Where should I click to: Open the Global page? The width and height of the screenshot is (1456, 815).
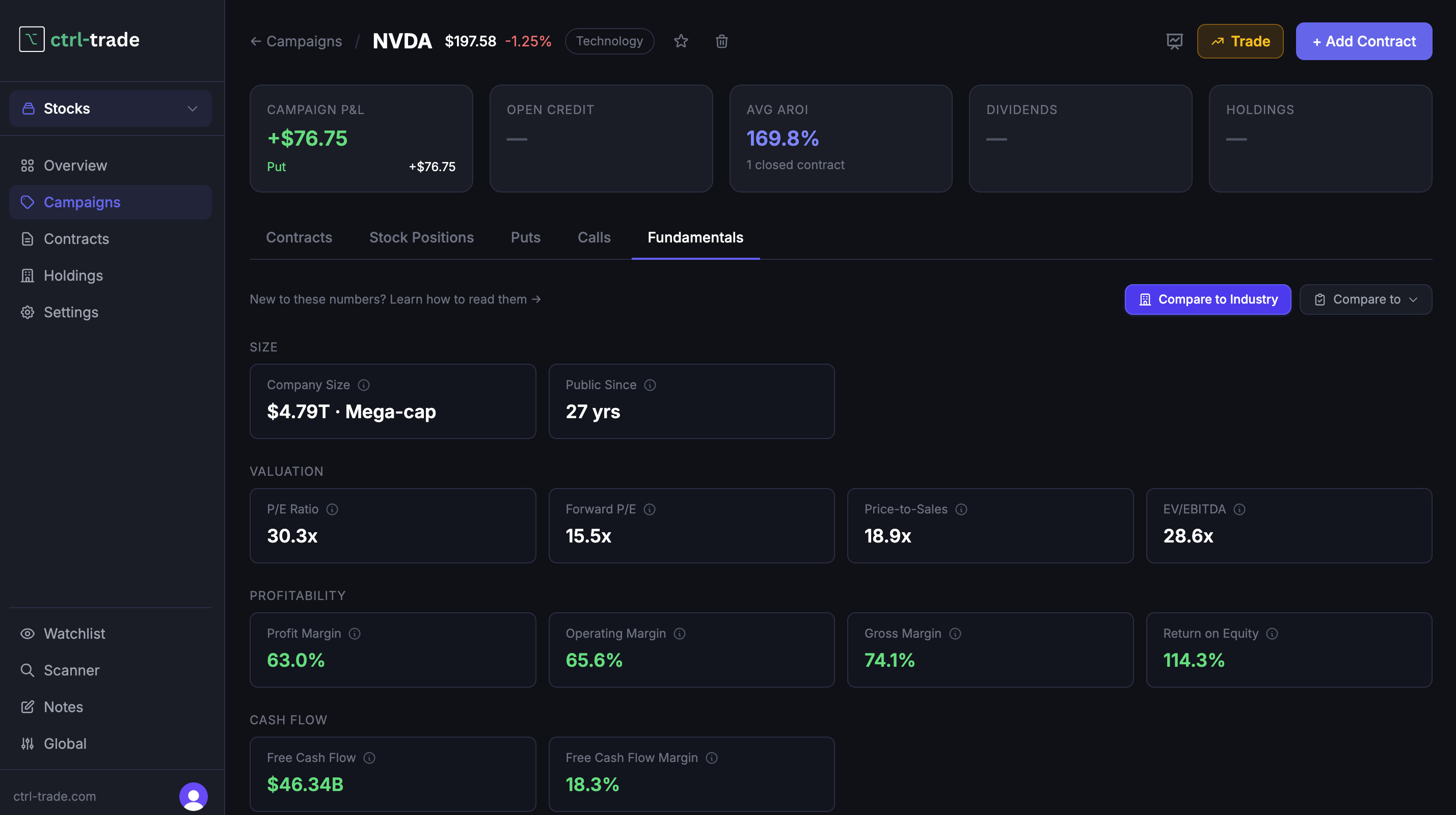coord(110,744)
